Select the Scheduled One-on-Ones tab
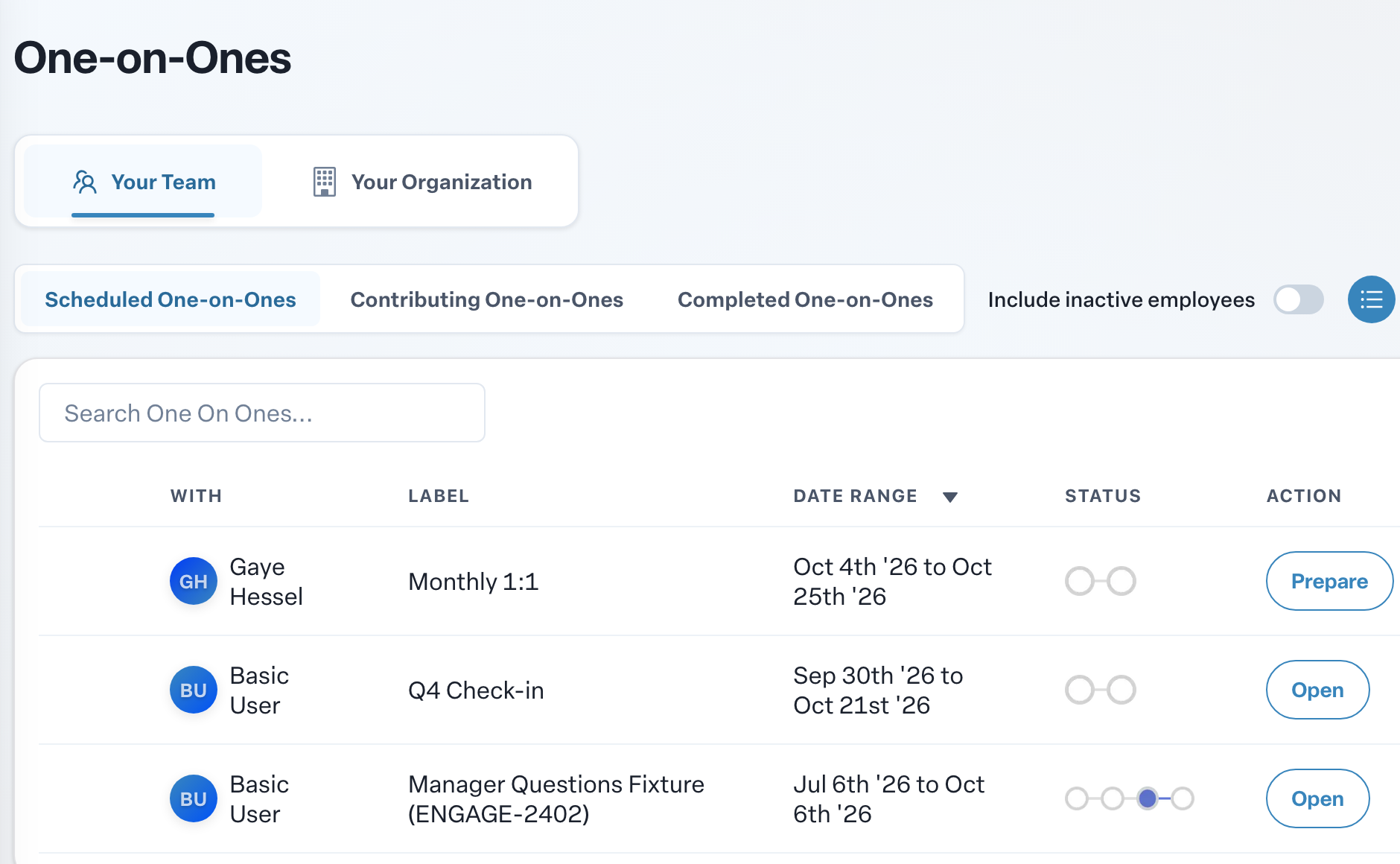The height and width of the screenshot is (864, 1400). tap(171, 299)
